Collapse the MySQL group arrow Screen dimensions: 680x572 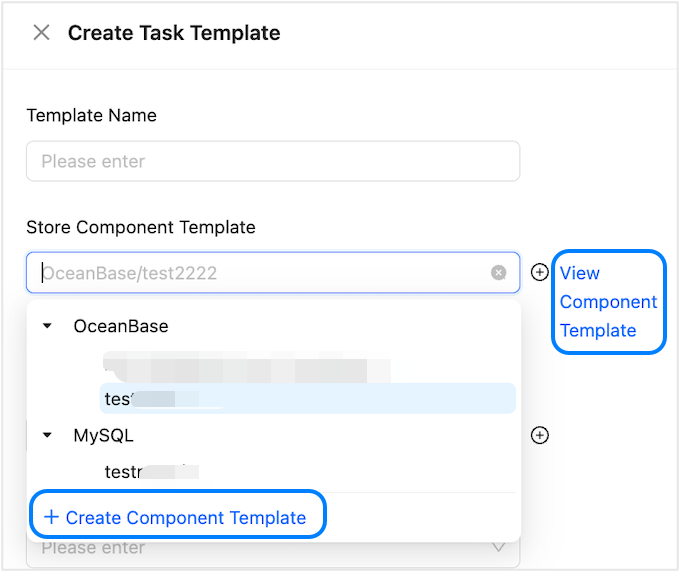click(x=47, y=436)
